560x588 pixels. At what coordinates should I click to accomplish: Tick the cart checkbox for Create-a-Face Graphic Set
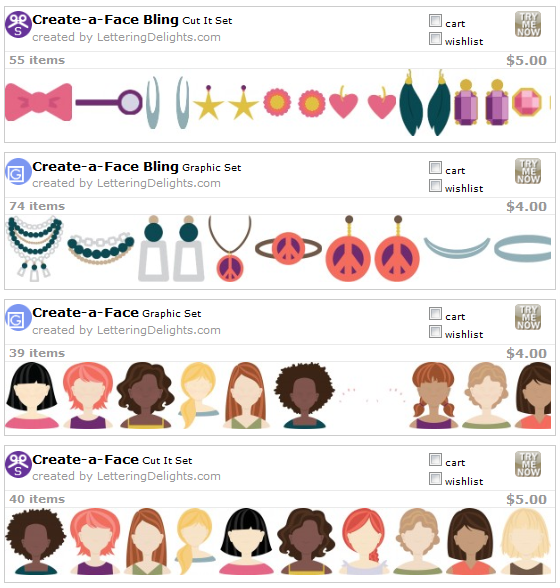[x=435, y=314]
